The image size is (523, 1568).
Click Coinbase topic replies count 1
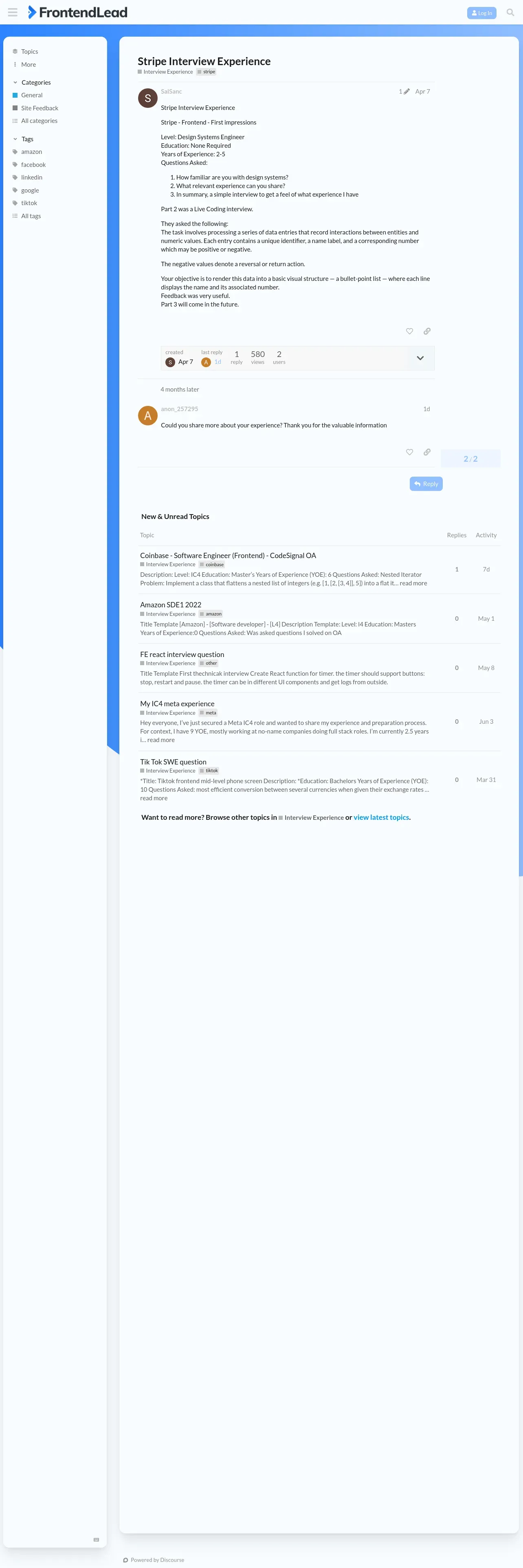coord(457,569)
